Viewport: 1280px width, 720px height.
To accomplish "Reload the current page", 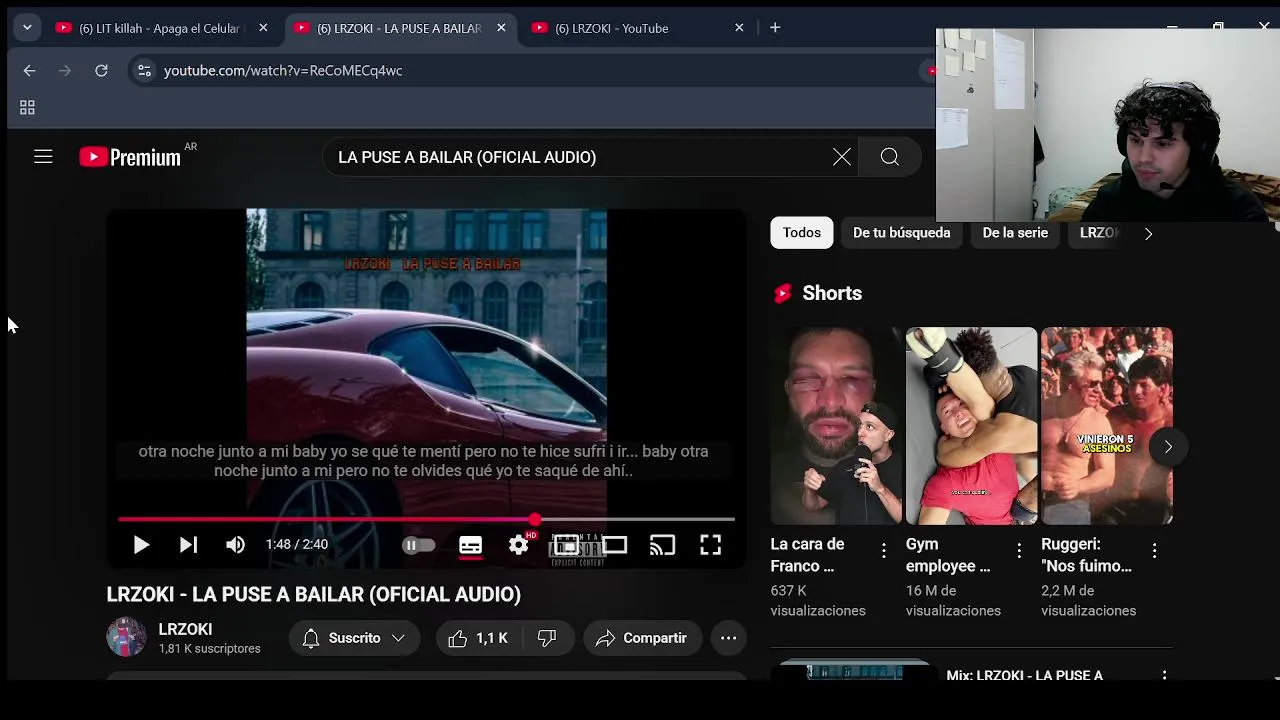I will (x=101, y=70).
